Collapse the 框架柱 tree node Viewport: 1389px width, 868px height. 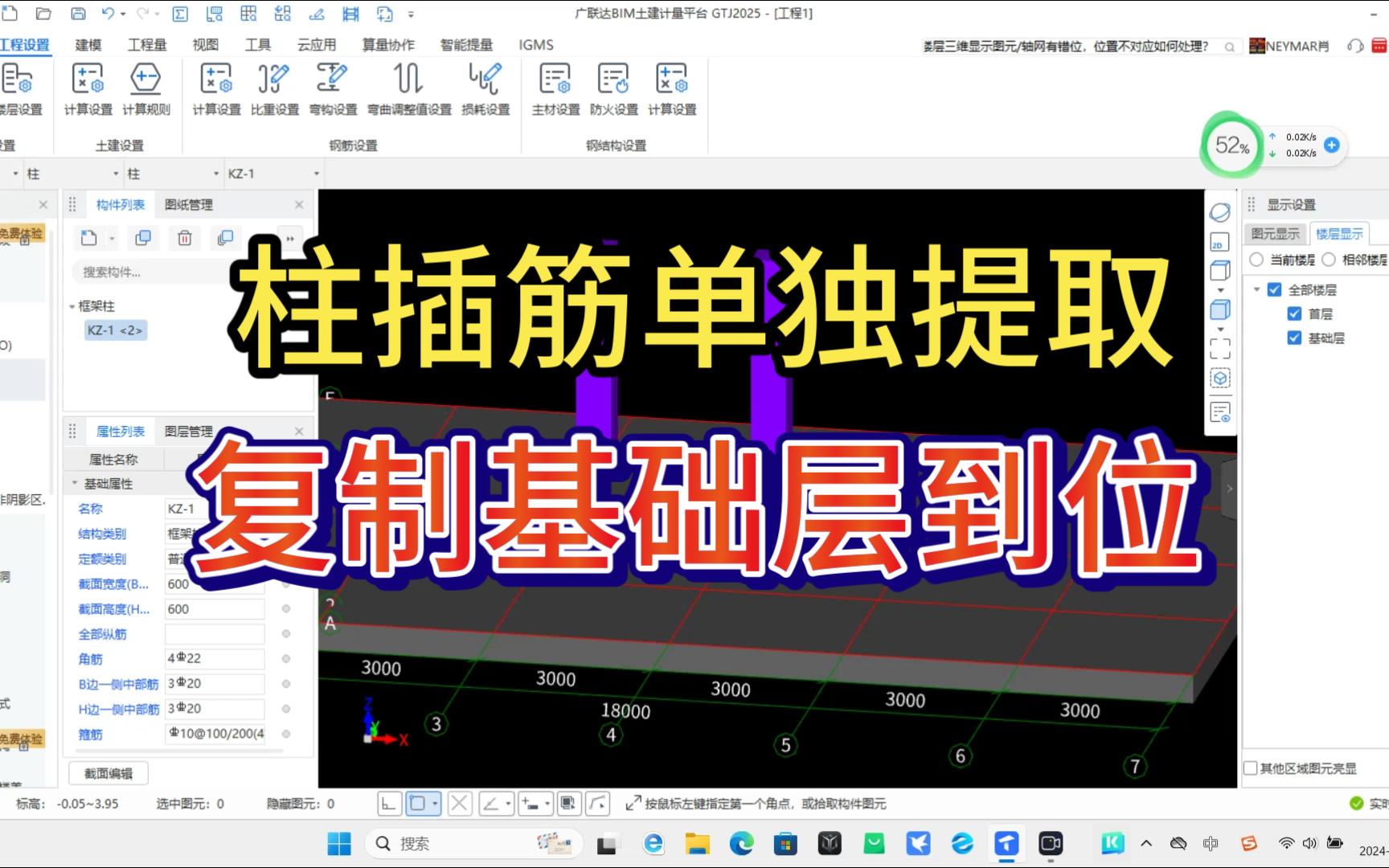coord(71,306)
